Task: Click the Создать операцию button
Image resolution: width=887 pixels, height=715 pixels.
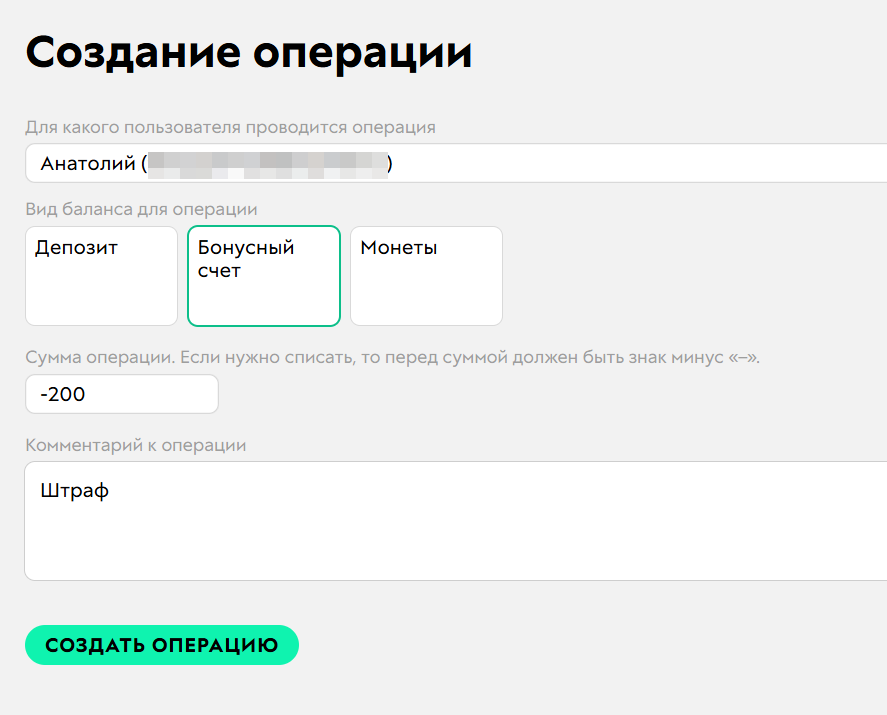Action: tap(161, 645)
